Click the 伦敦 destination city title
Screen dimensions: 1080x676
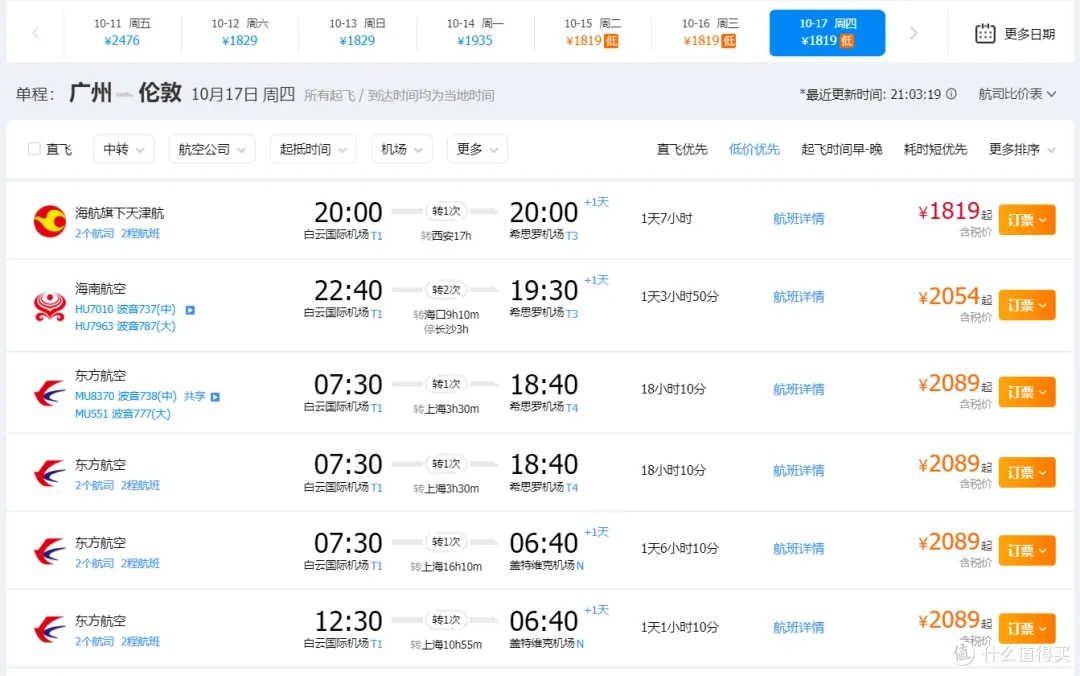(x=160, y=92)
